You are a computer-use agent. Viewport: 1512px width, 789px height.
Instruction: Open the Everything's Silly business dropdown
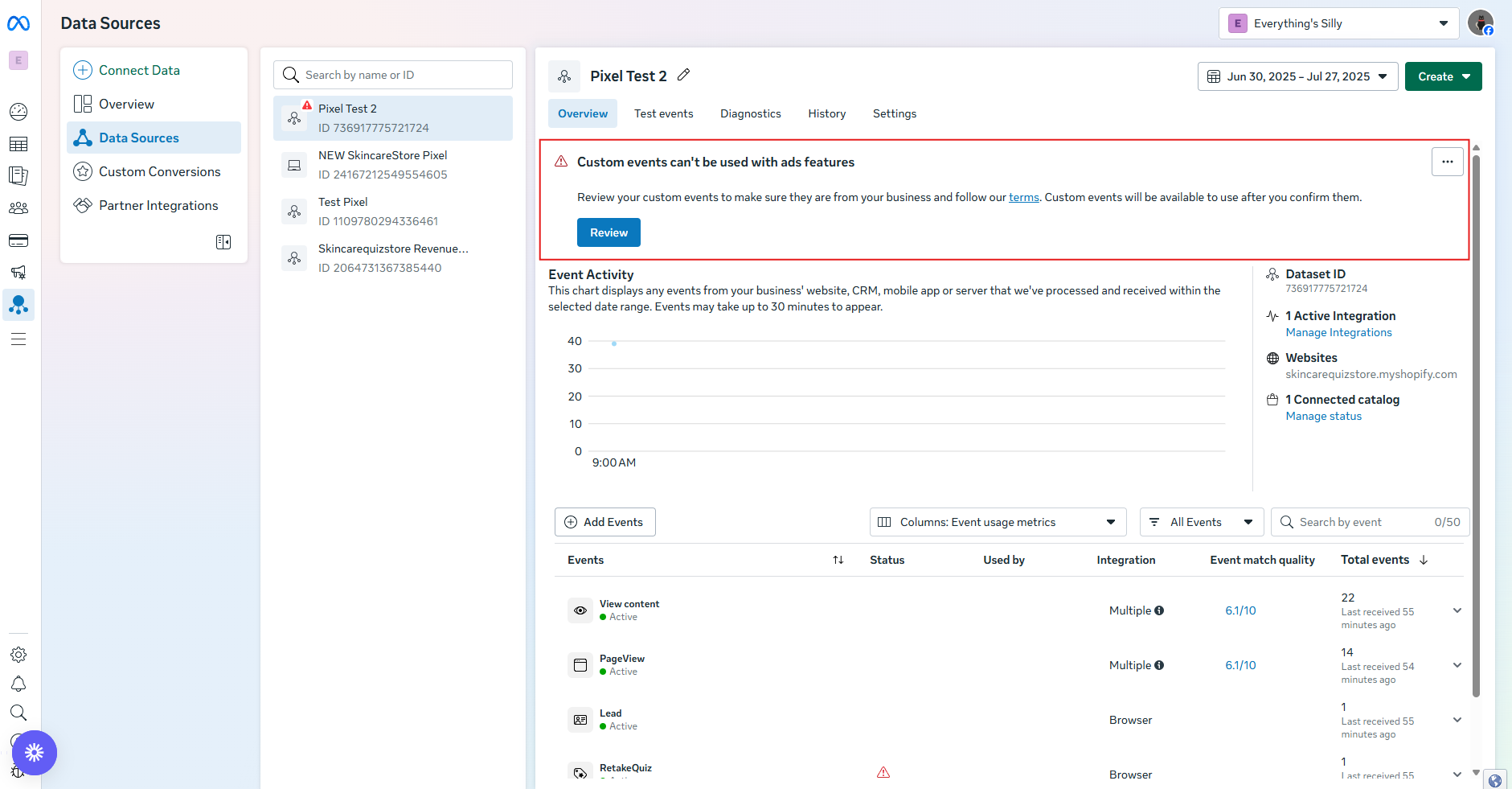click(x=1338, y=23)
